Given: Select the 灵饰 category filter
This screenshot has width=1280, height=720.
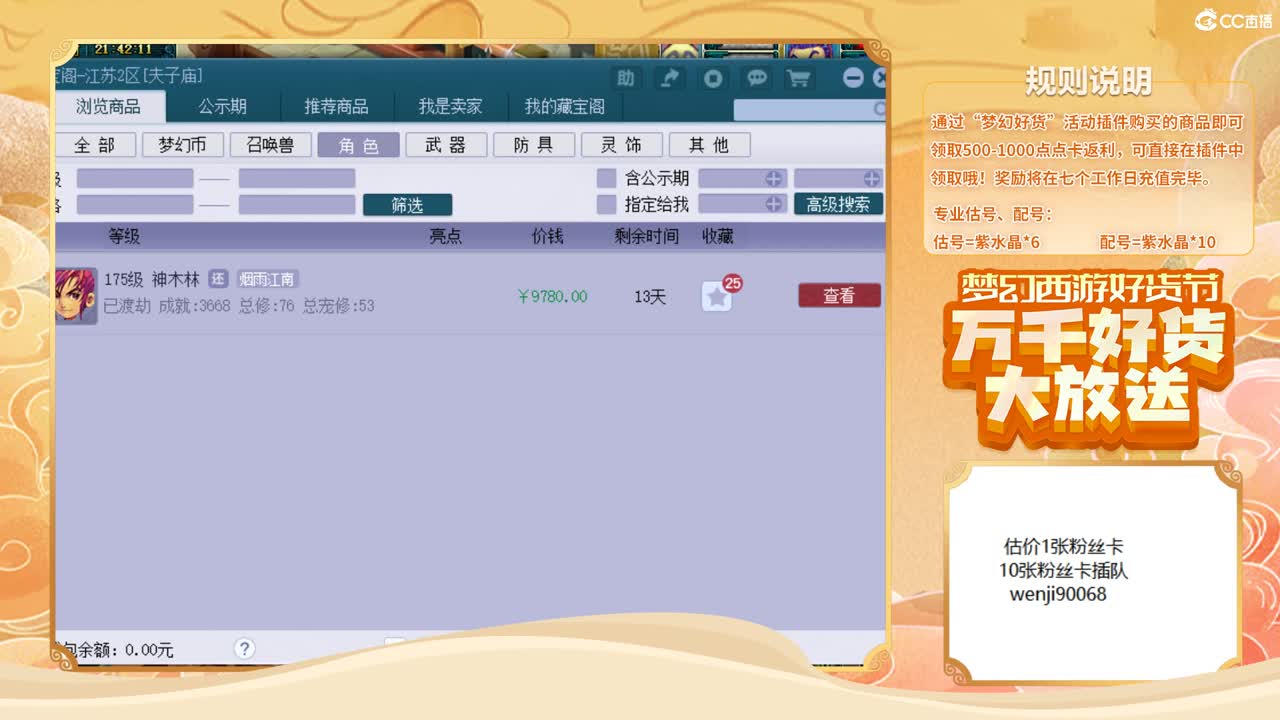Looking at the screenshot, I should [x=621, y=145].
